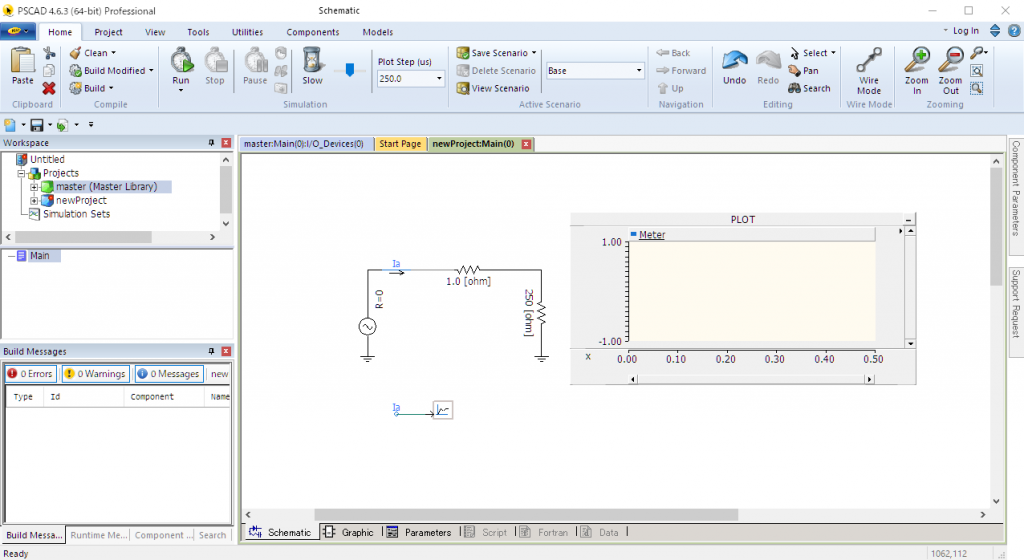Open the Plot Step value dropdown
The image size is (1024, 560).
click(x=439, y=79)
